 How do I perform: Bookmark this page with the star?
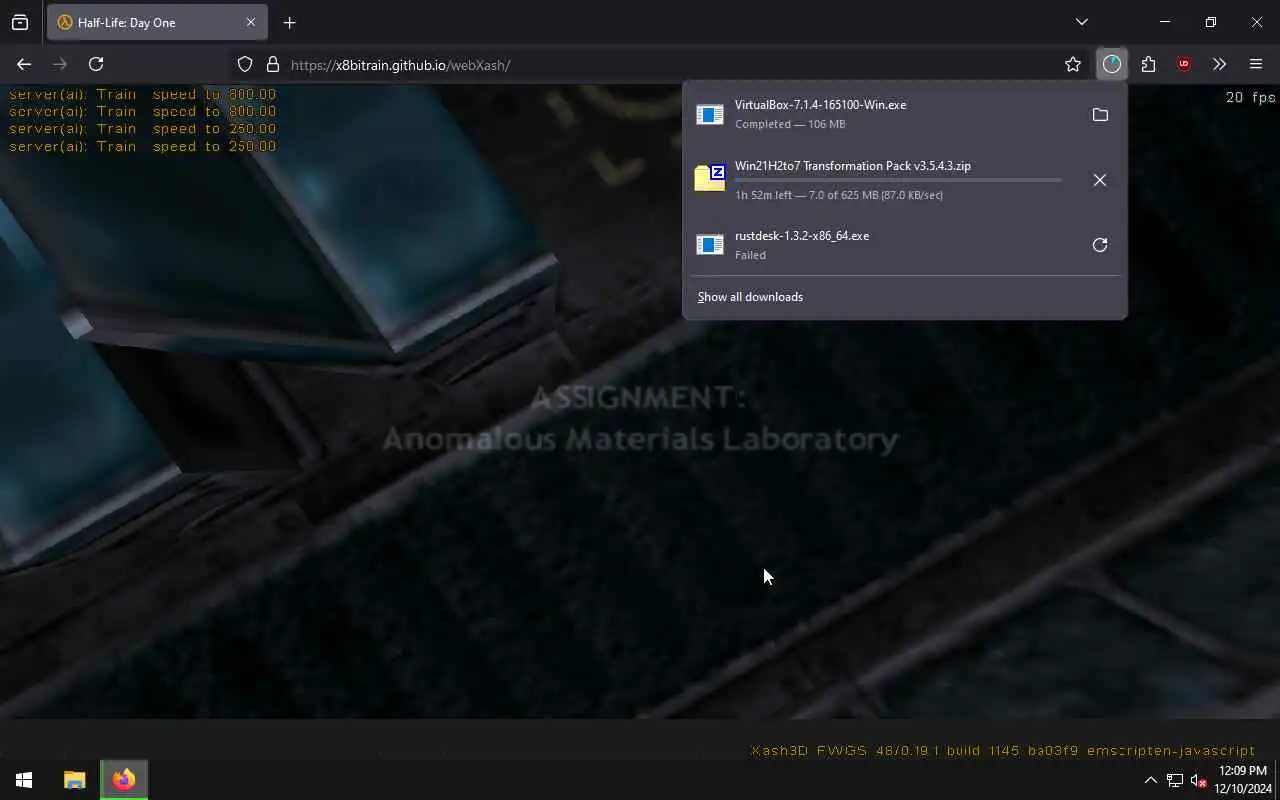click(1073, 64)
